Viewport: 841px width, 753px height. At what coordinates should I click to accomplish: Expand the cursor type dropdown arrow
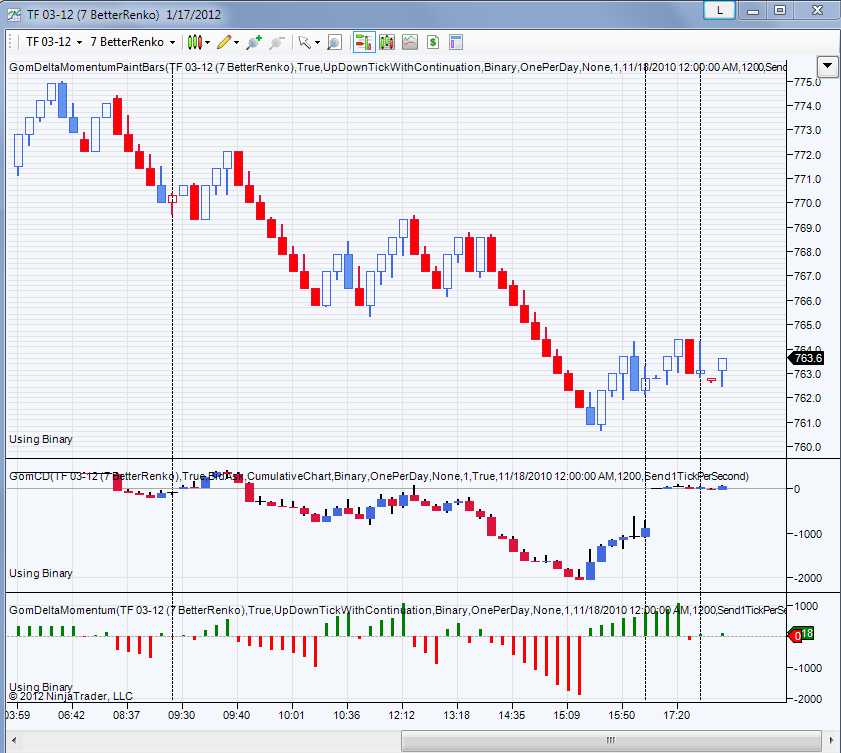pos(318,42)
